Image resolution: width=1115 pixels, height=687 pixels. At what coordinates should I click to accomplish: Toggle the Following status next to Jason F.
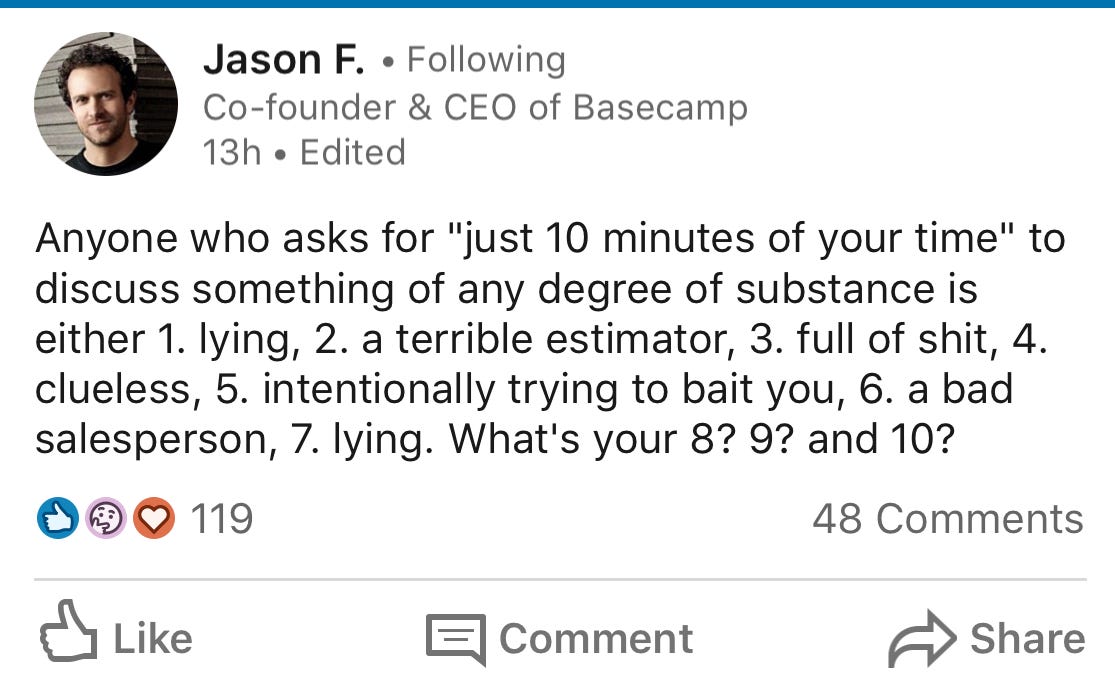click(486, 60)
